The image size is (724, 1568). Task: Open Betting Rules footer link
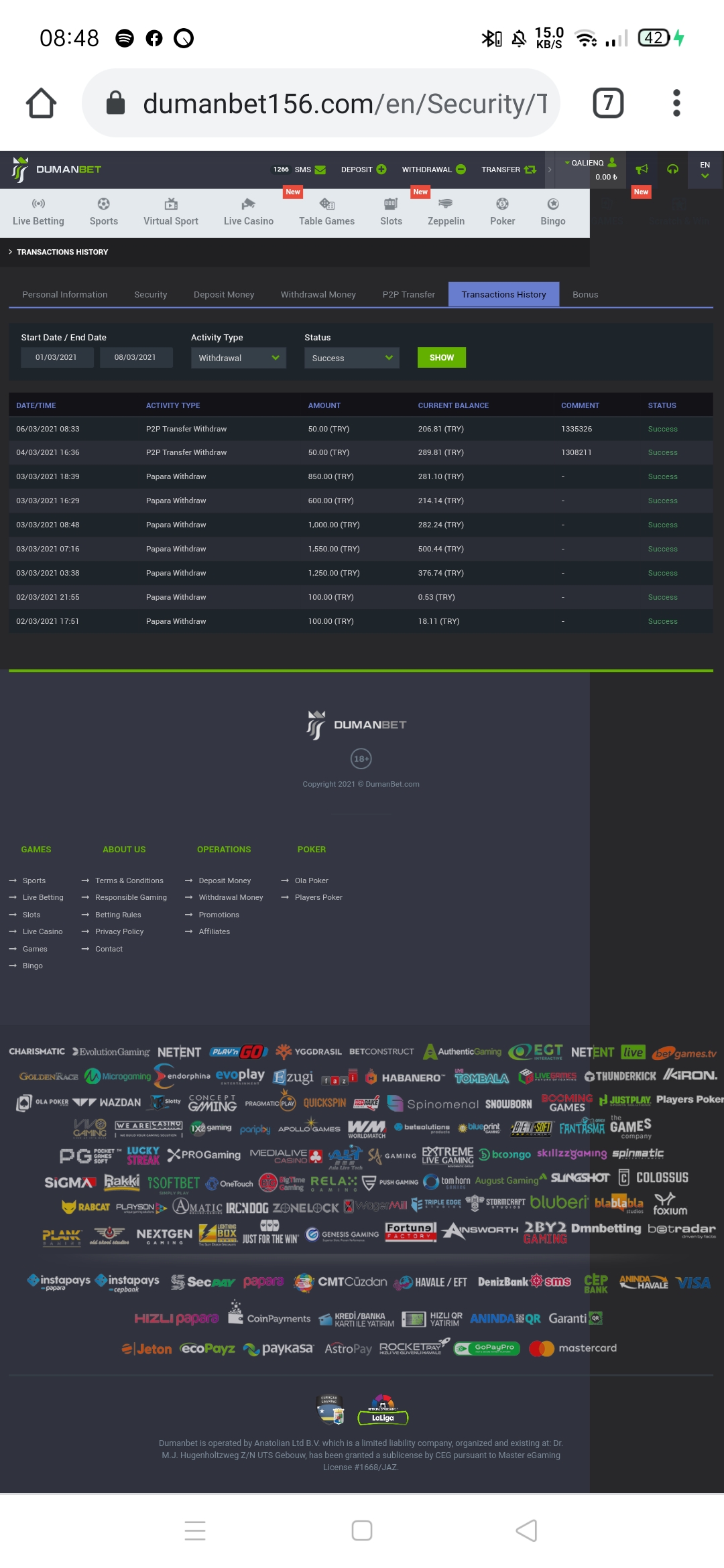118,915
